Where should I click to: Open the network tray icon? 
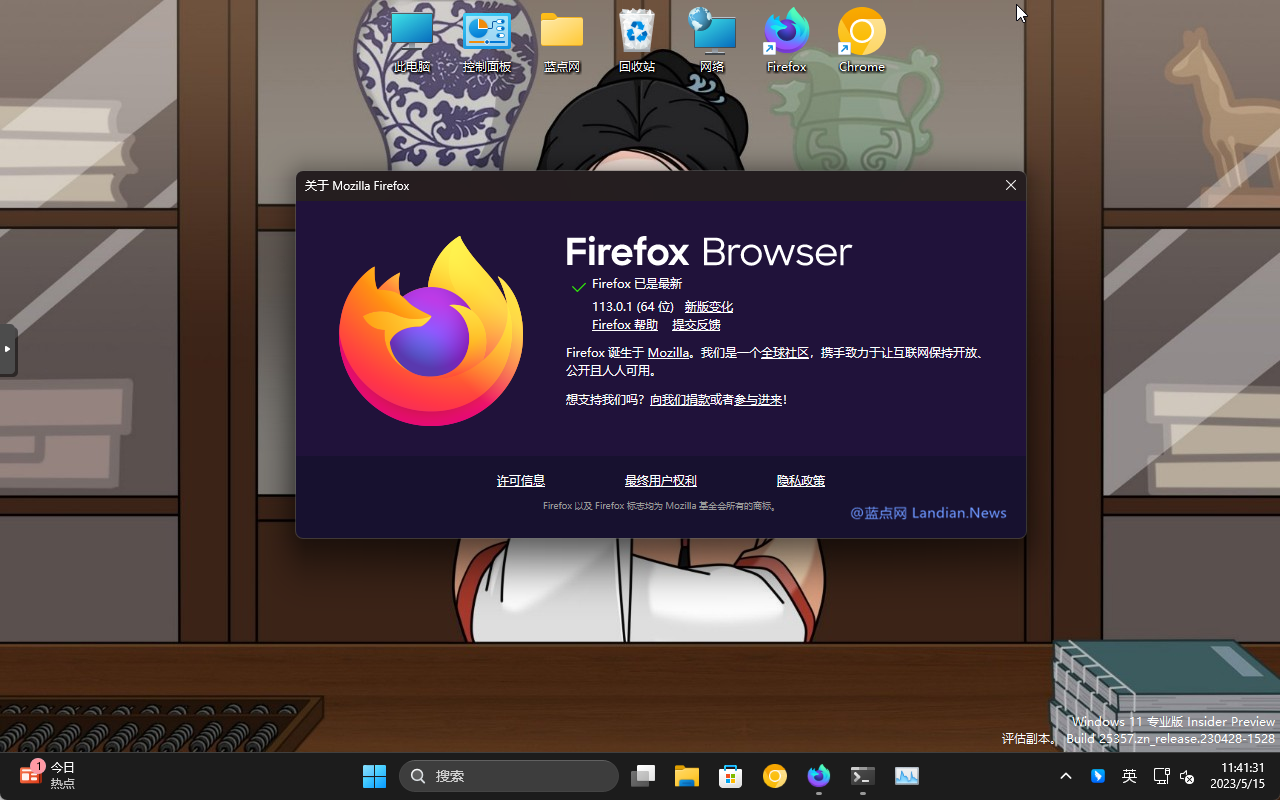click(1161, 776)
